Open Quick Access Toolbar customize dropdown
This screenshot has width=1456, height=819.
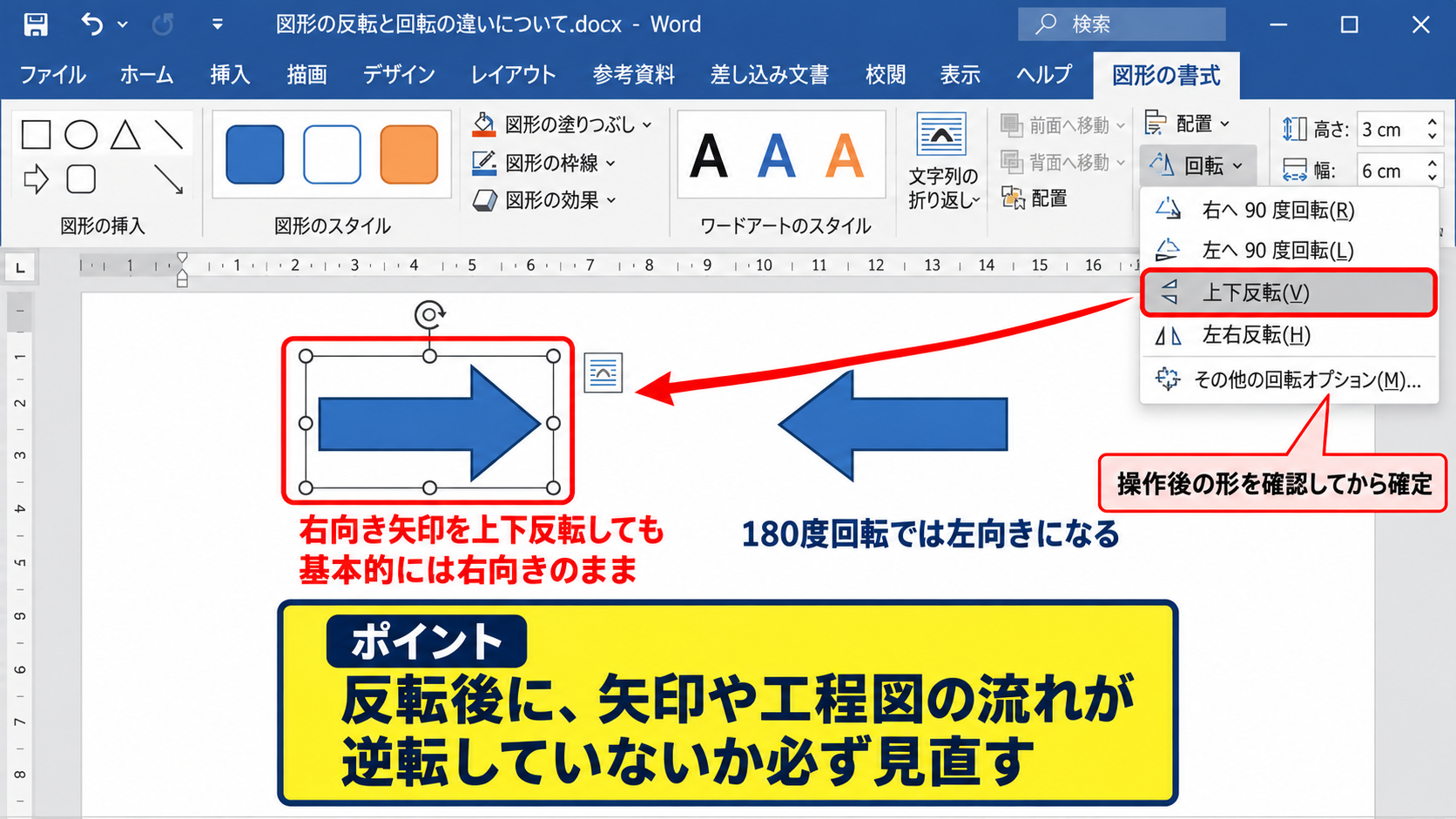(218, 24)
